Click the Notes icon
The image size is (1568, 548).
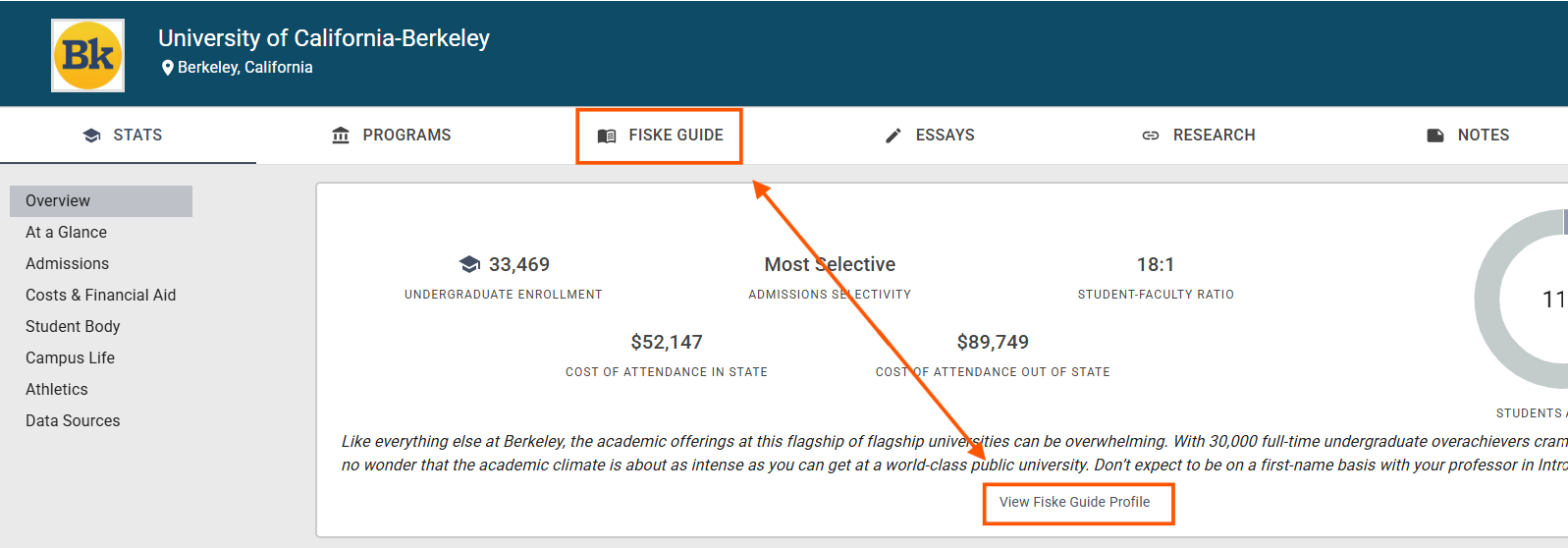pos(1435,136)
